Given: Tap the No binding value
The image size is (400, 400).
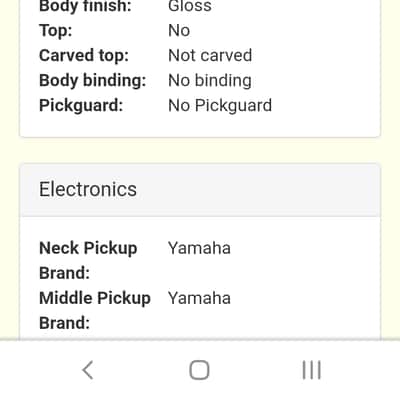Looking at the screenshot, I should [210, 81].
